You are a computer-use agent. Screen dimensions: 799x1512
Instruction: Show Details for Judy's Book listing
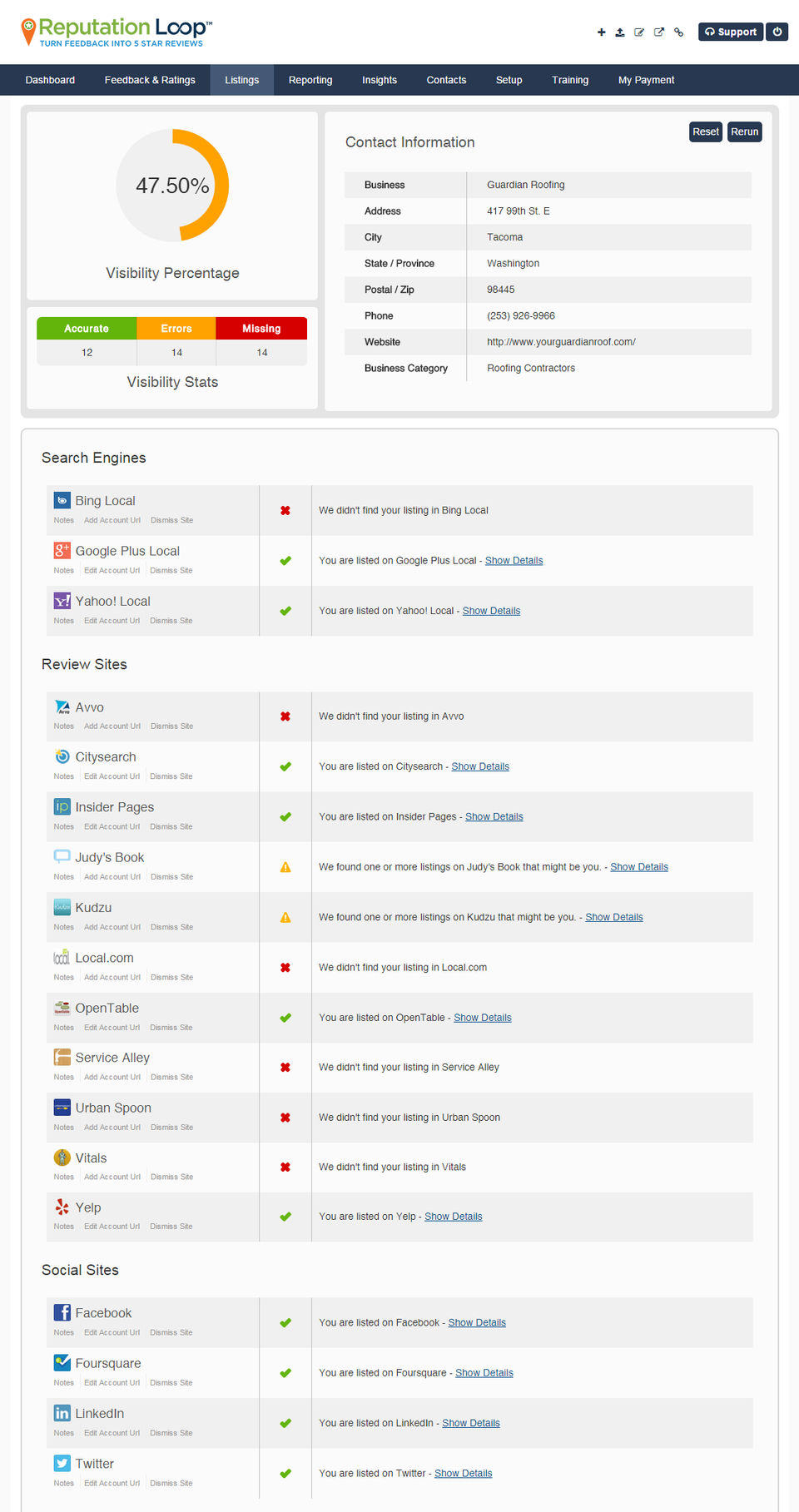point(638,867)
